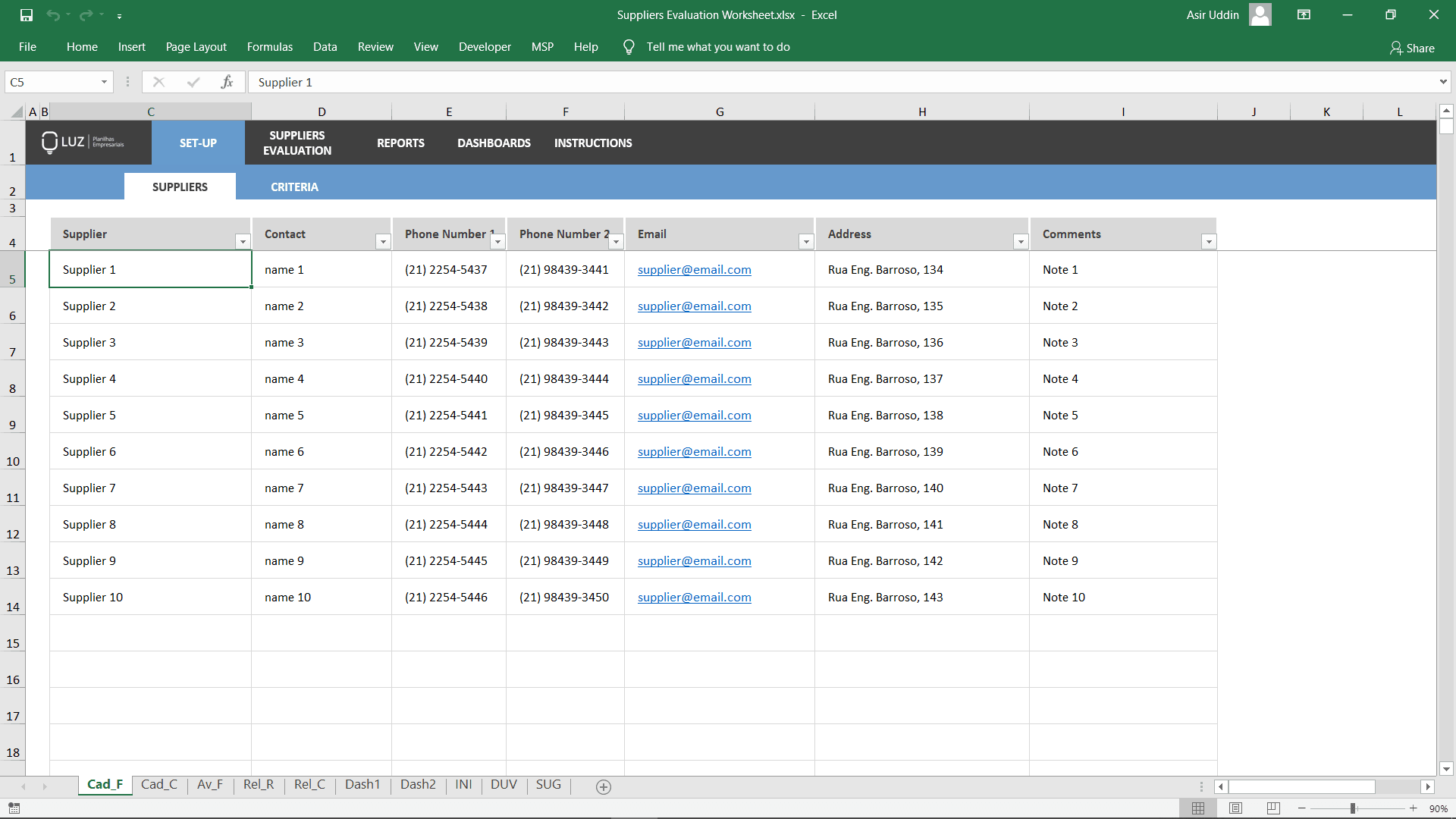Navigate to DASHBOARDS via the sheet button

click(494, 143)
